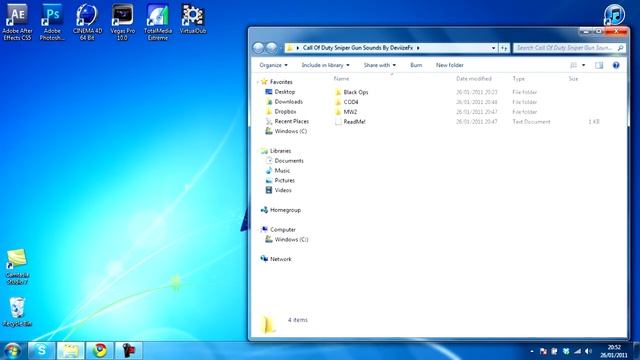640x360 pixels.
Task: Open the iTunes desktop icon
Action: pos(613,14)
